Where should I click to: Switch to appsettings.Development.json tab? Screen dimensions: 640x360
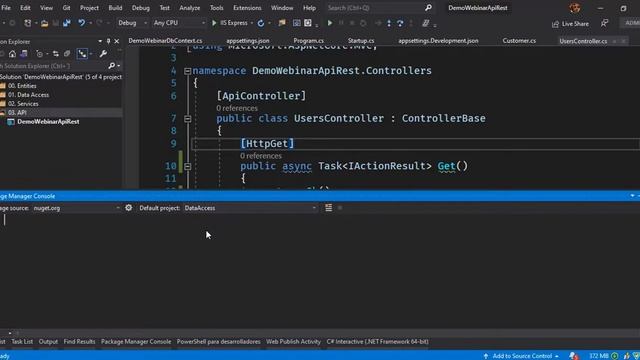coord(438,41)
